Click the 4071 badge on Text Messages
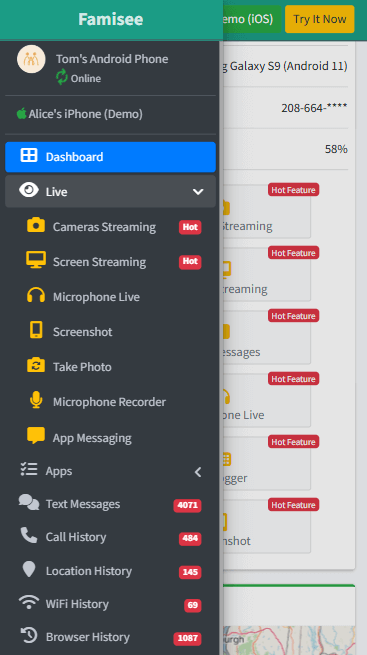This screenshot has height=655, width=367. 187,505
